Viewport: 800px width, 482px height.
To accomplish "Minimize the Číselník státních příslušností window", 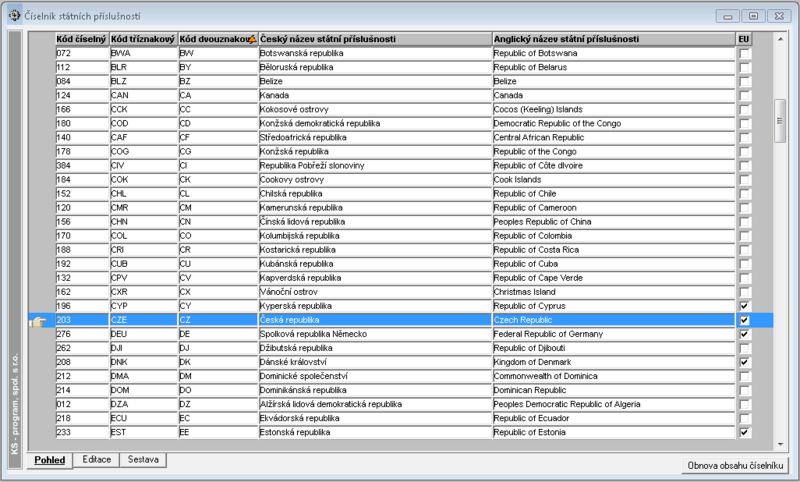I will point(728,16).
